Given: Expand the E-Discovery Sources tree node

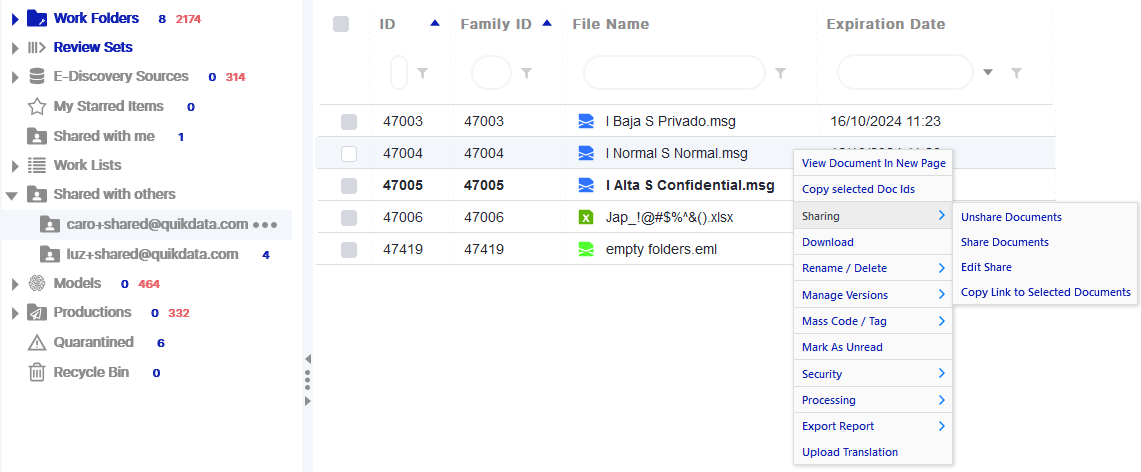Looking at the screenshot, I should [x=15, y=77].
